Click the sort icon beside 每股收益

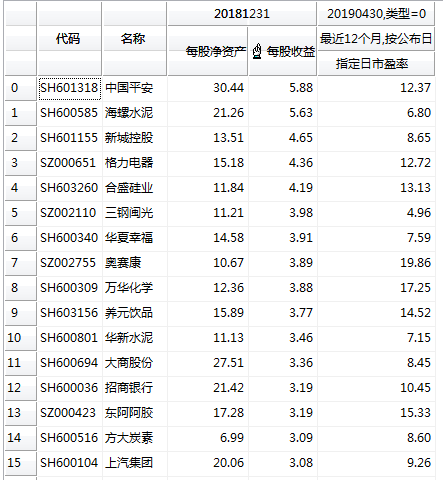[256, 51]
